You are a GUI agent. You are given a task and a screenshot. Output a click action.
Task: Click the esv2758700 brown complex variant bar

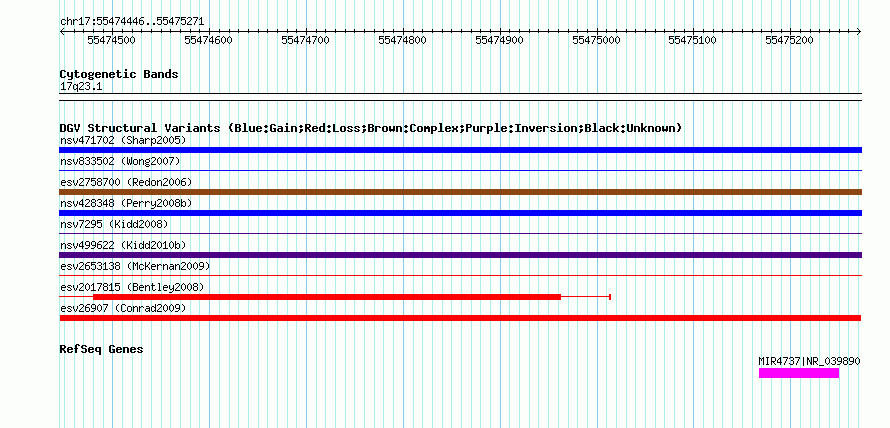pos(460,192)
